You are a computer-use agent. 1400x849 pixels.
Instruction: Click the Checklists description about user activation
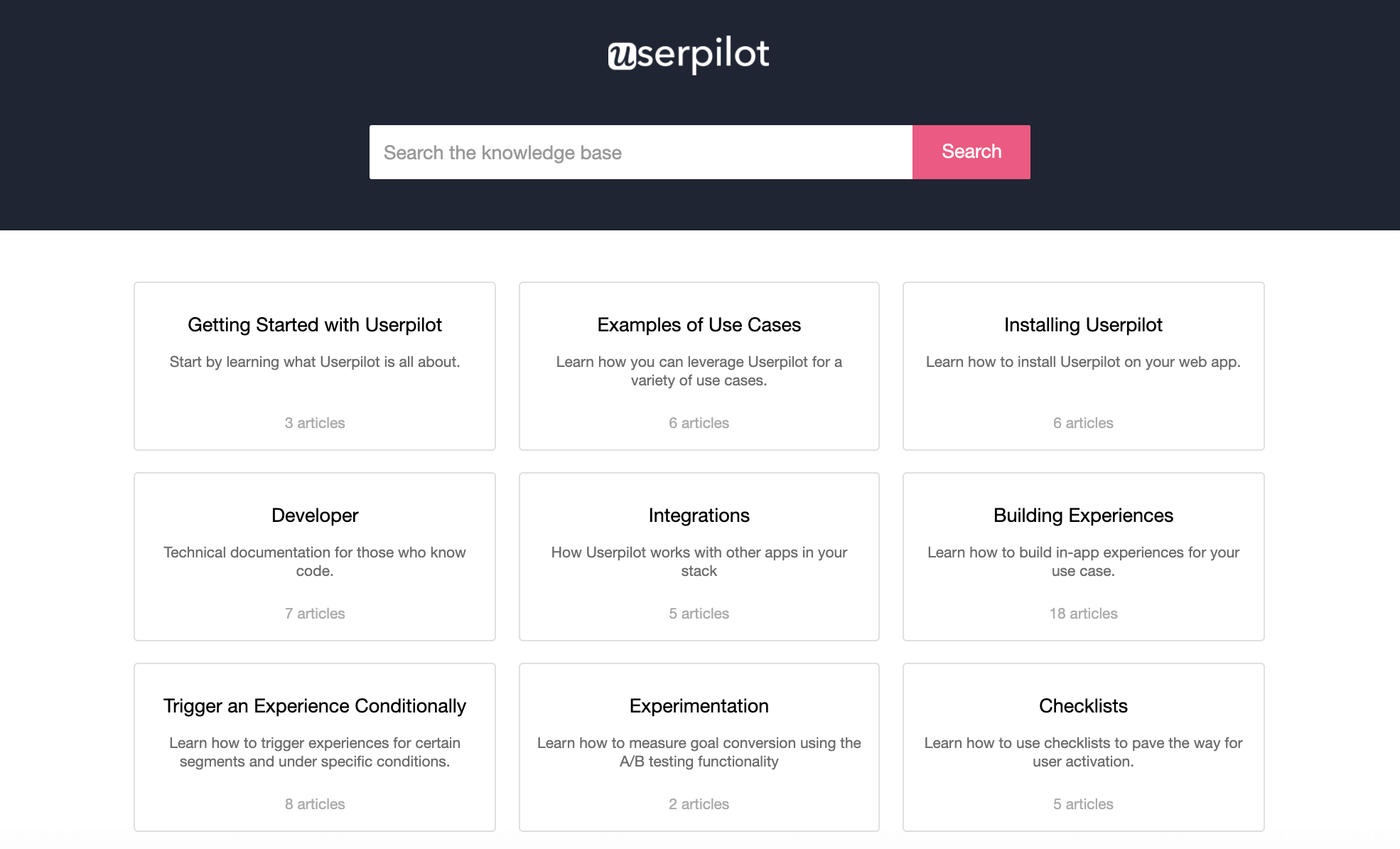click(x=1082, y=752)
